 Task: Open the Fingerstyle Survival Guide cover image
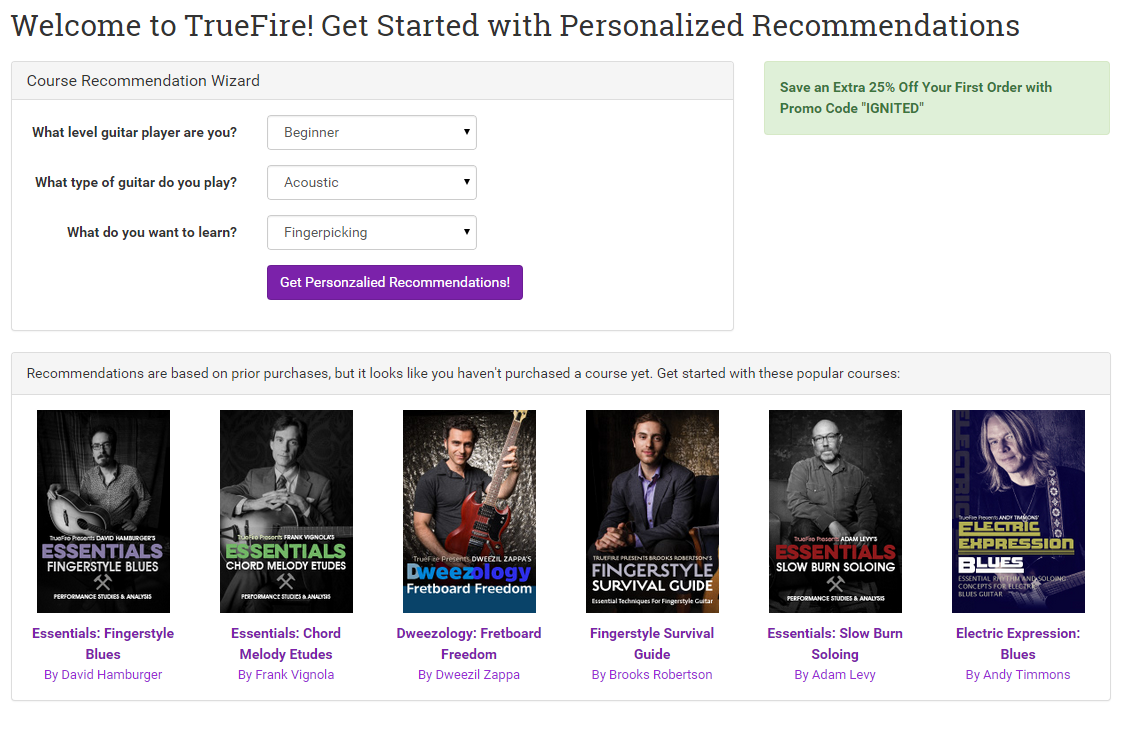652,511
